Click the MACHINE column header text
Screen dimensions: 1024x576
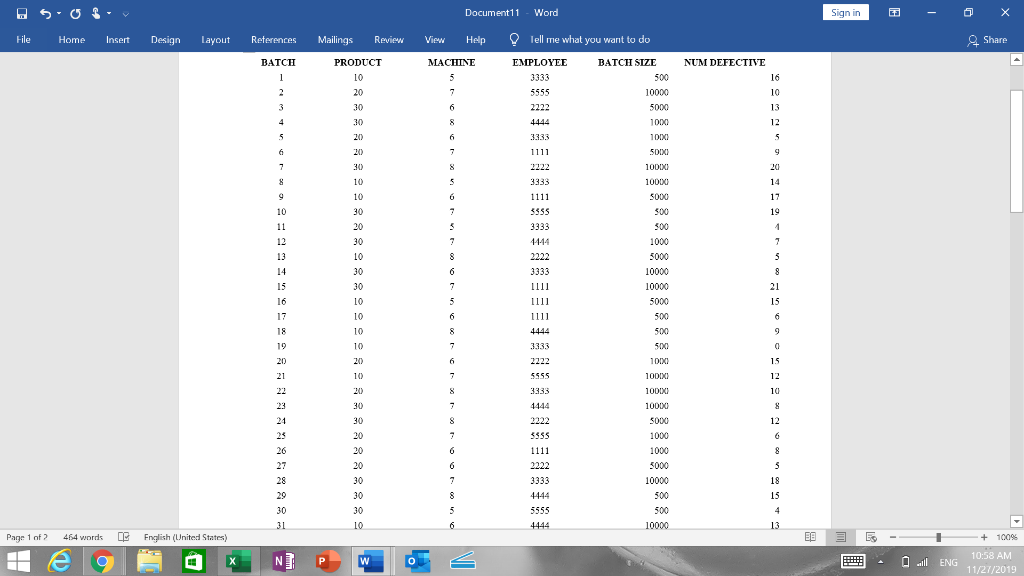[x=451, y=63]
